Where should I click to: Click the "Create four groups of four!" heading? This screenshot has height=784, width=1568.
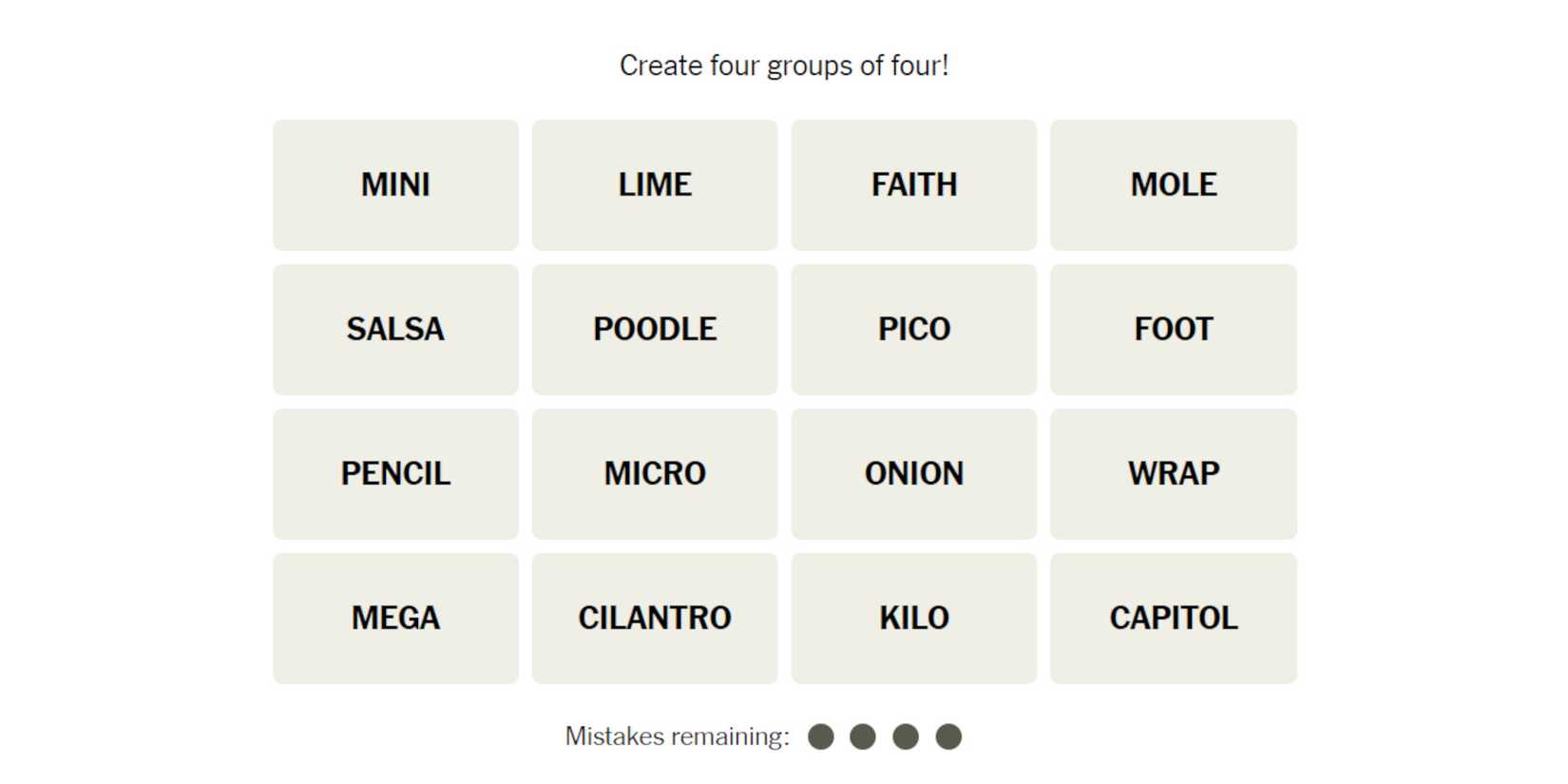click(x=784, y=66)
